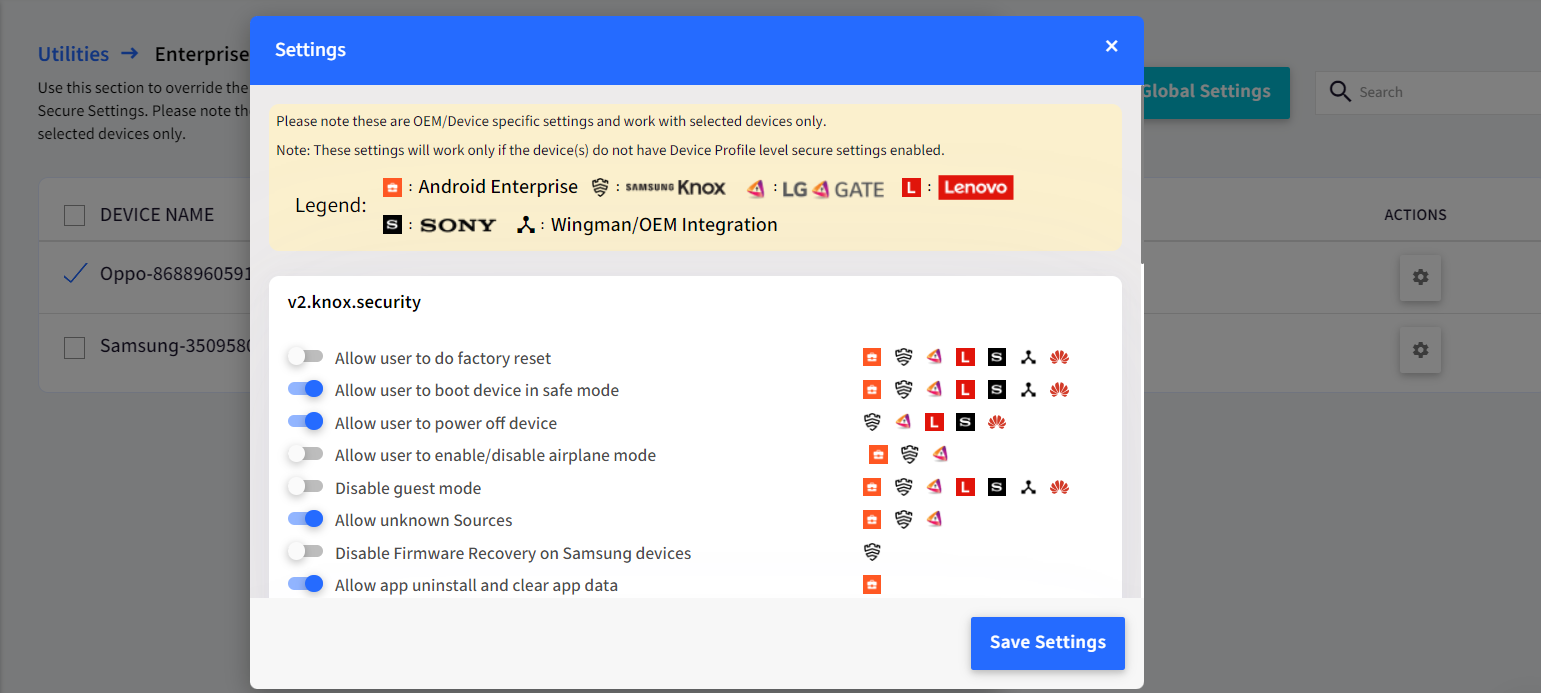Click the ACTIONS column header
The image size is (1541, 693).
(x=1415, y=215)
